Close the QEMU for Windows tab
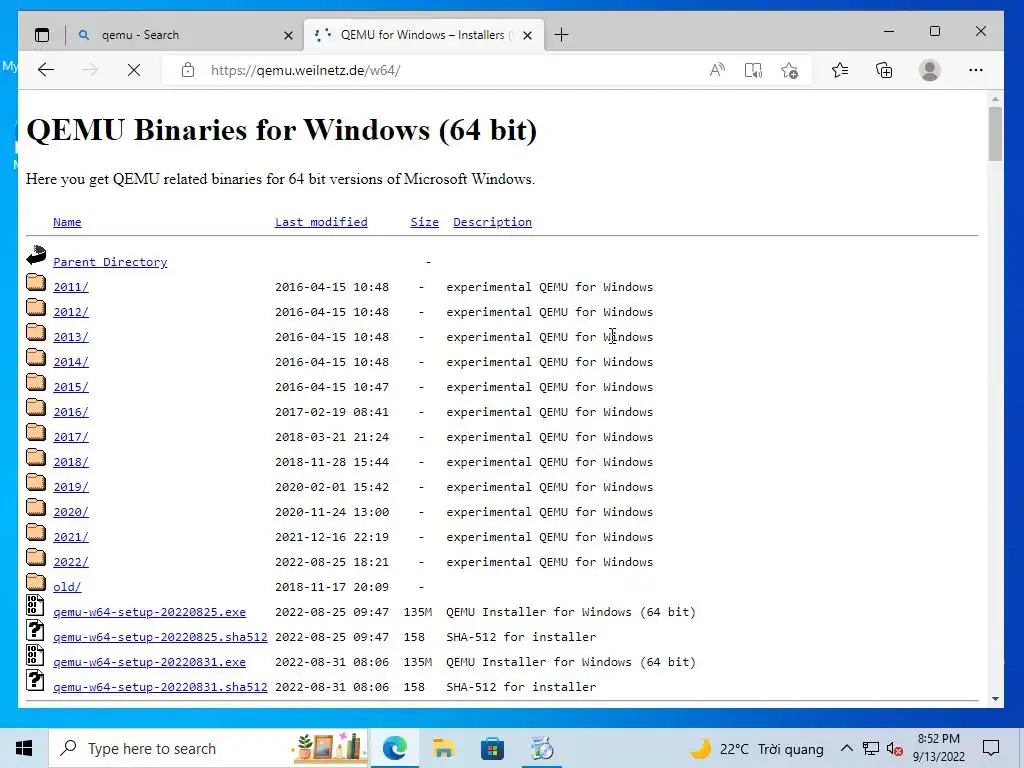The height and width of the screenshot is (768, 1024). pyautogui.click(x=528, y=35)
